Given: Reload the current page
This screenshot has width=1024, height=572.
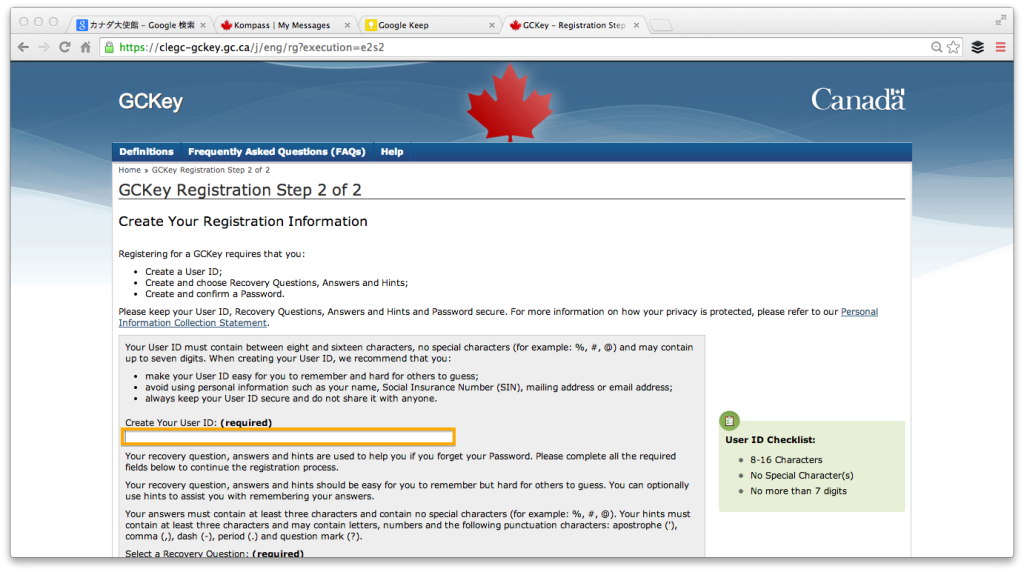Looking at the screenshot, I should point(65,47).
